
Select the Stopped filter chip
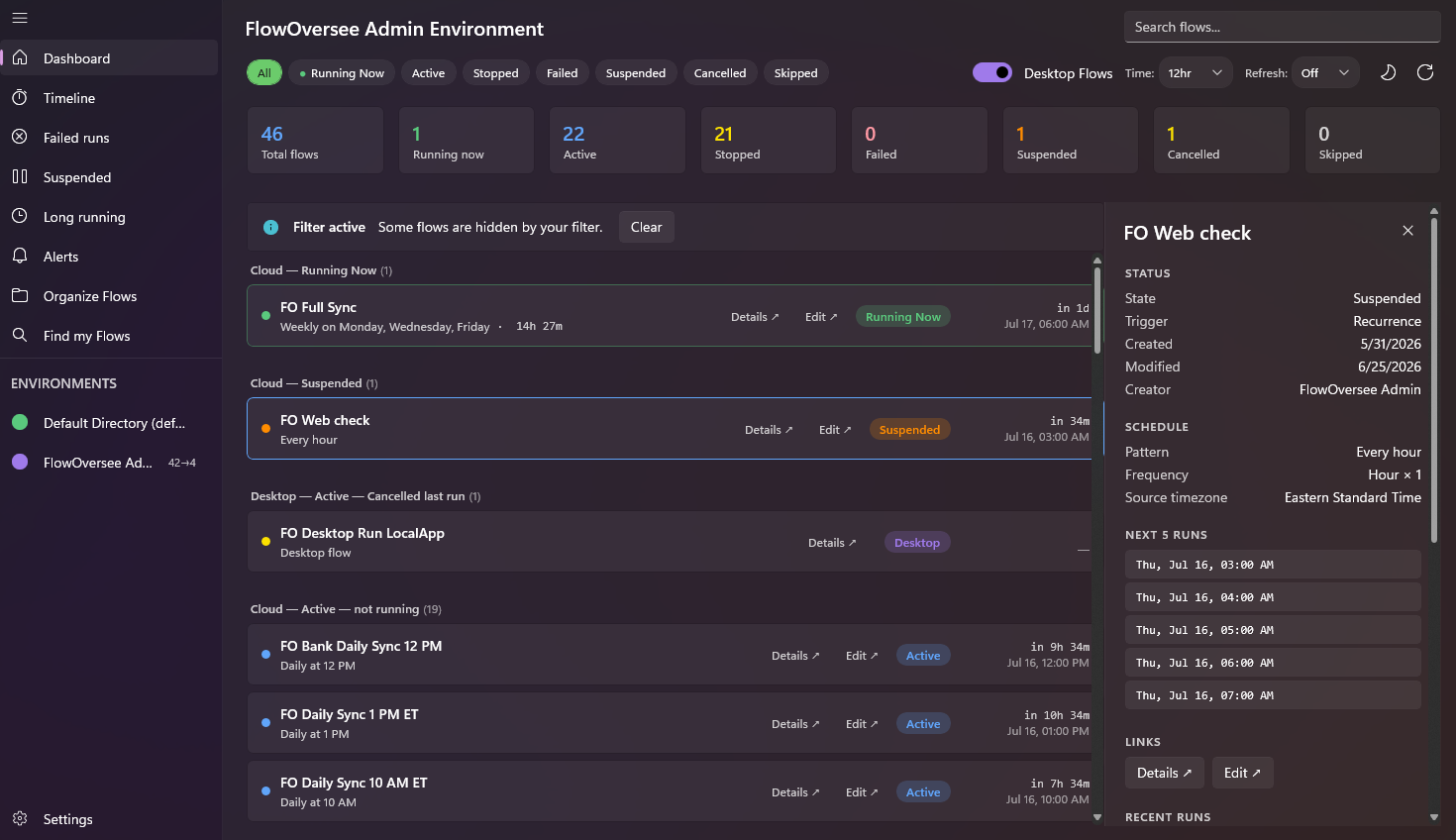coord(495,72)
